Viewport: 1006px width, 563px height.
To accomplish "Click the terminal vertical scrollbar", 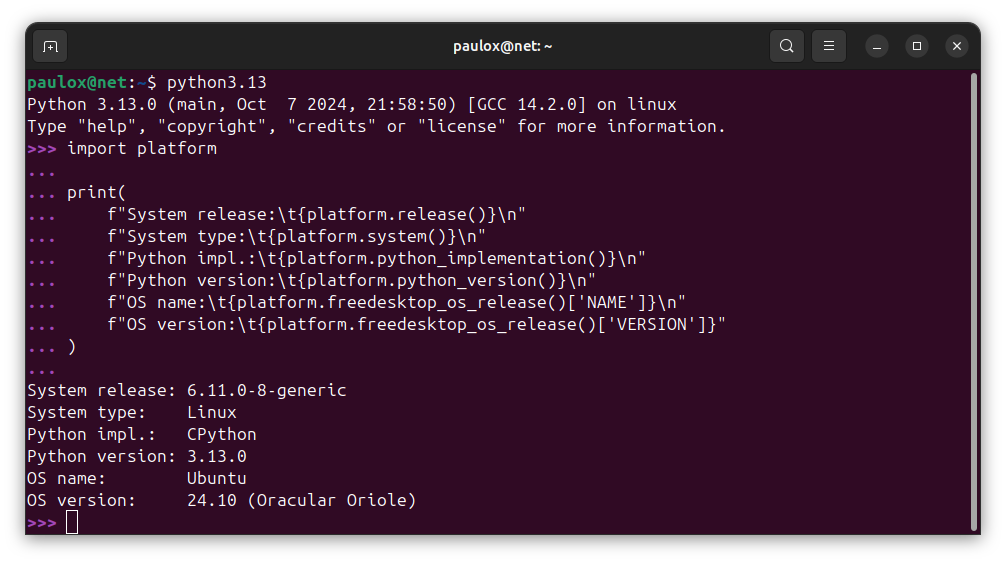I will tap(974, 300).
